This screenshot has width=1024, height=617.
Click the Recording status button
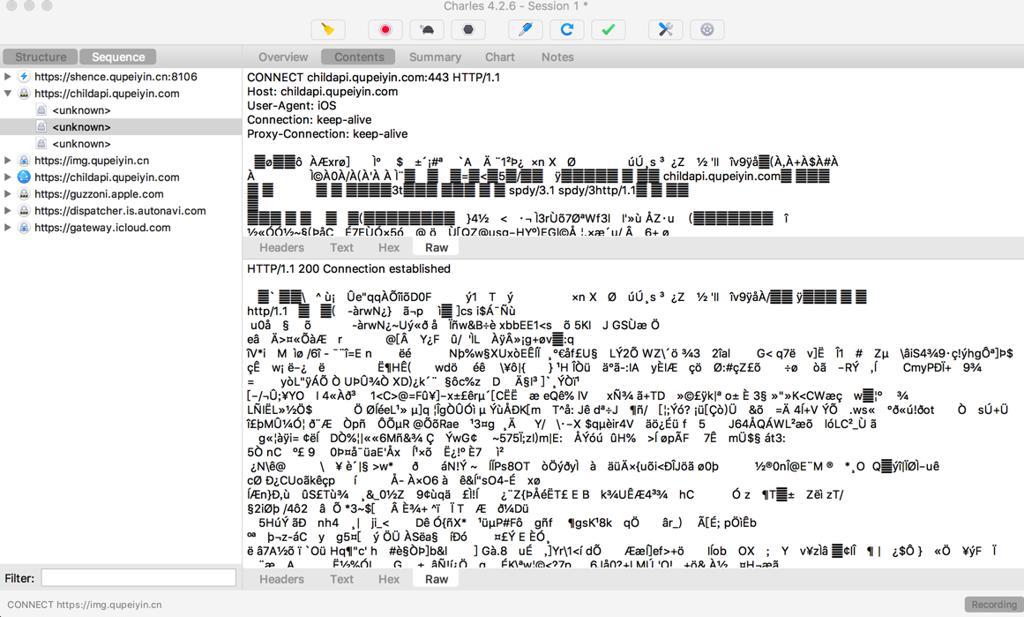point(993,605)
